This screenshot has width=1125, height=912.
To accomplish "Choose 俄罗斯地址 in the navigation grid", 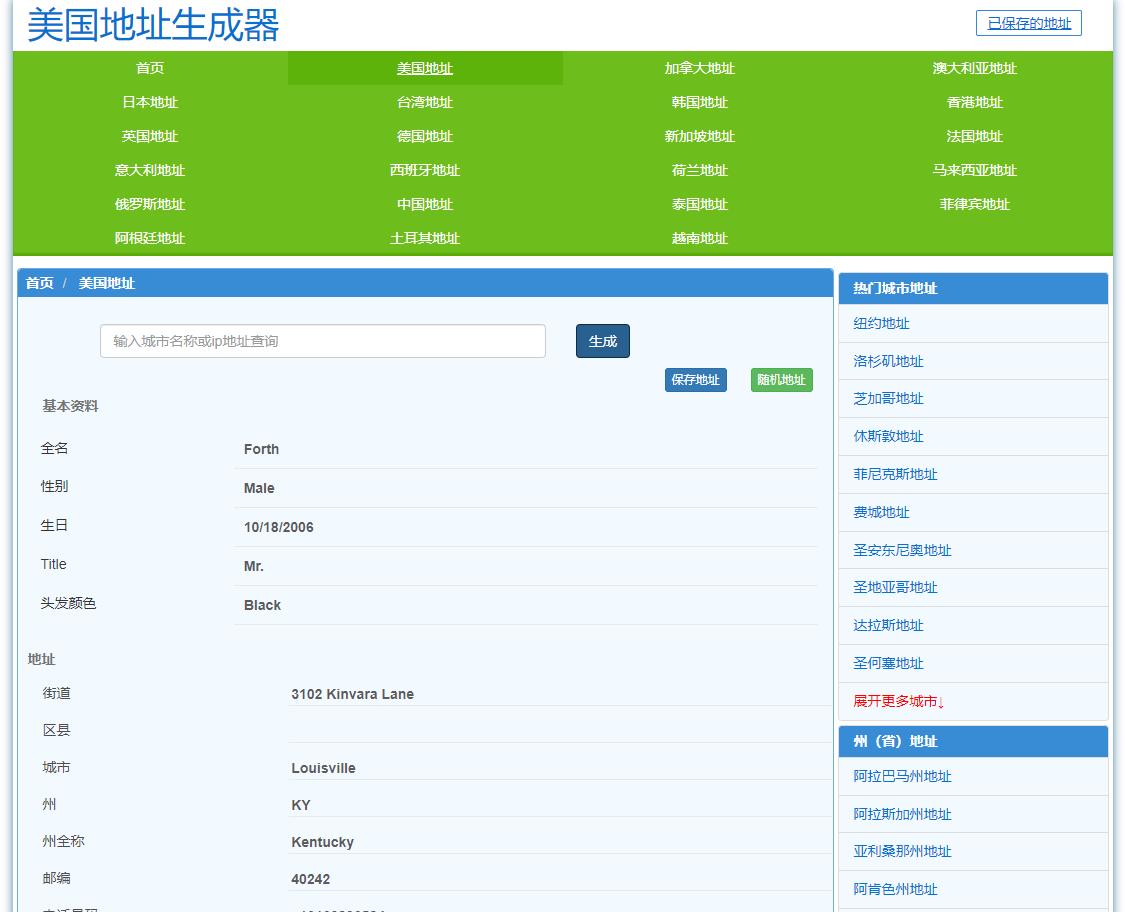I will pos(148,204).
